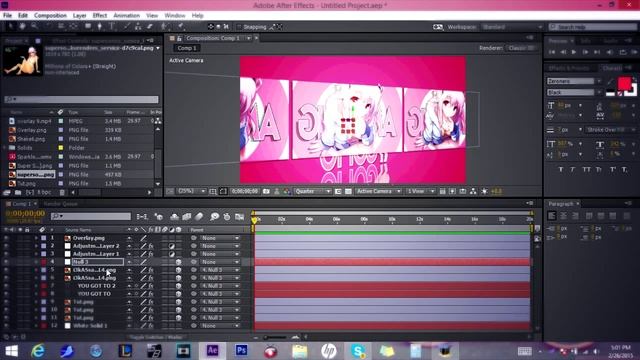Image resolution: width=640 pixels, height=360 pixels.
Task: Toggle the Snapping checkbox
Action: coord(239,27)
